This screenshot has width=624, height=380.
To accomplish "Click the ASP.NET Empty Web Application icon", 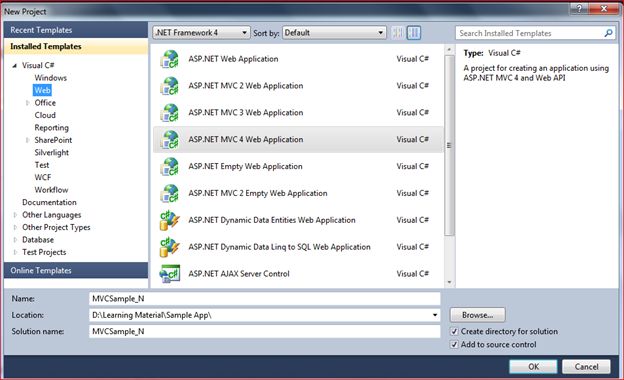I will pos(170,167).
